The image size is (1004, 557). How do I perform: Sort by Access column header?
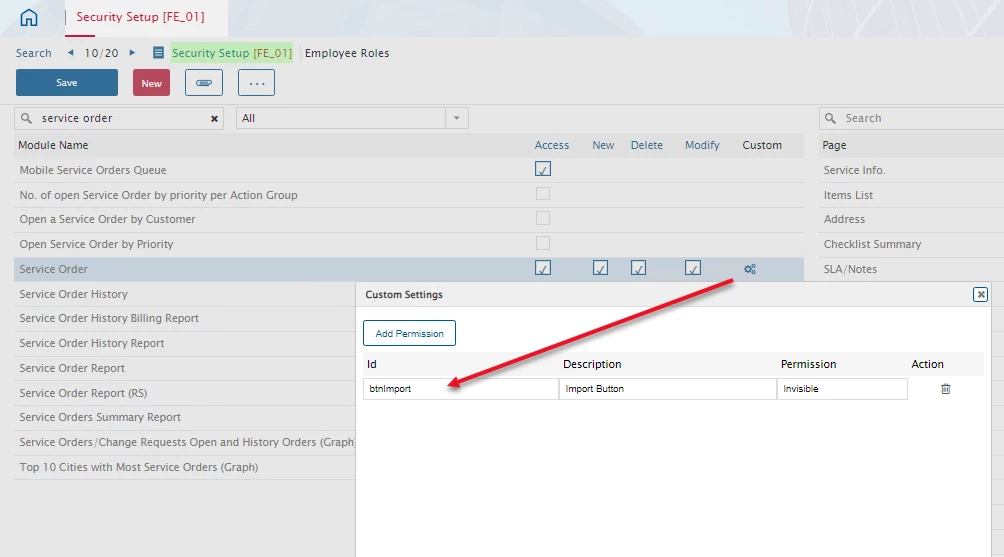coord(552,145)
